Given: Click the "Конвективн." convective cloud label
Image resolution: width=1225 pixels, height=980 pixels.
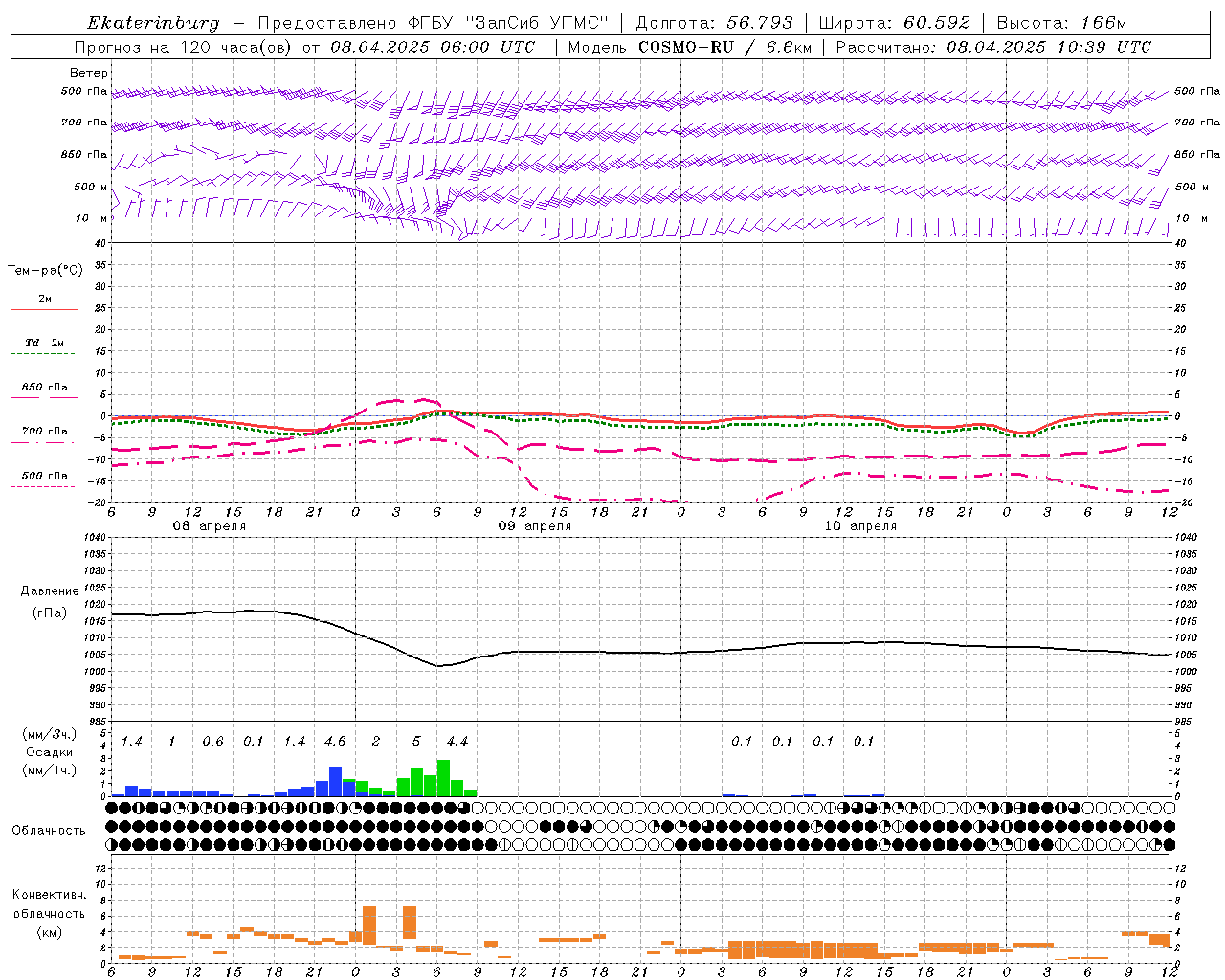Looking at the screenshot, I should [49, 895].
